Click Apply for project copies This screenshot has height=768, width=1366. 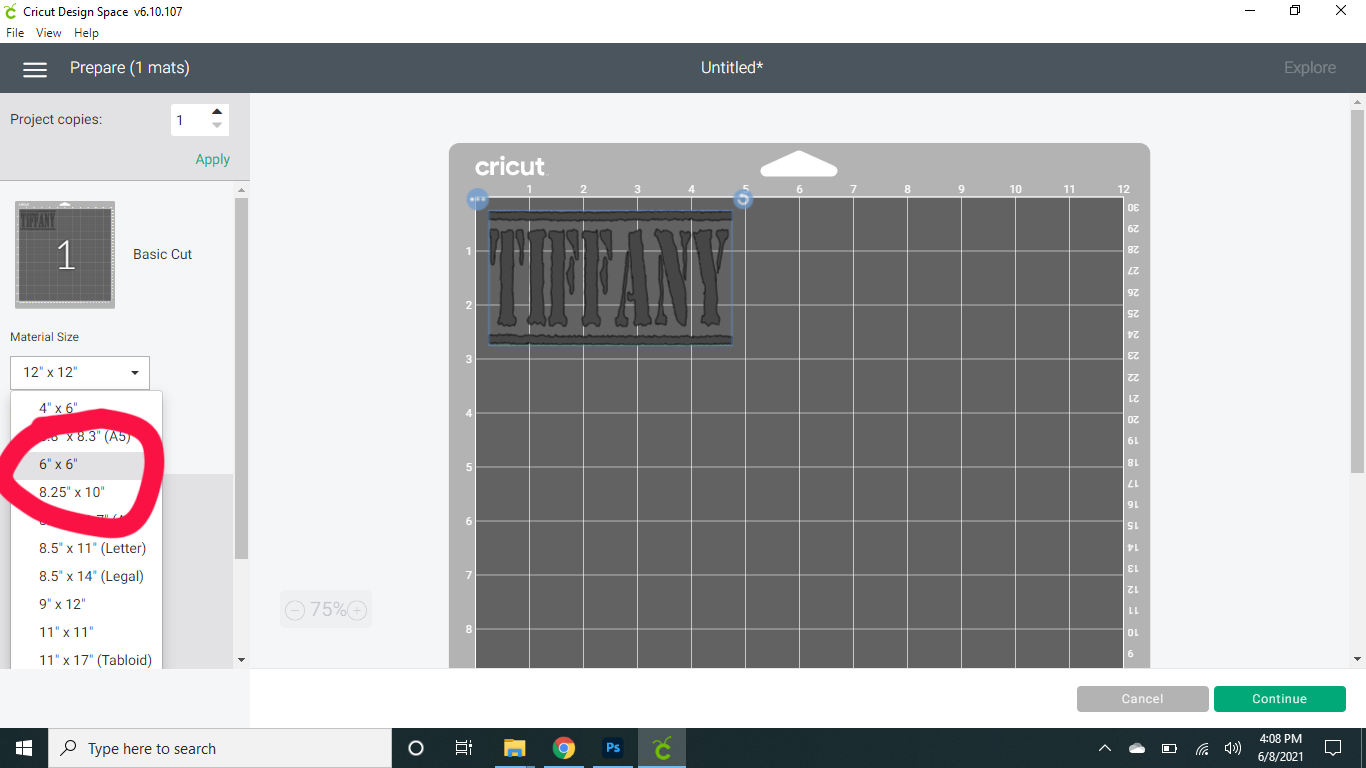coord(212,159)
